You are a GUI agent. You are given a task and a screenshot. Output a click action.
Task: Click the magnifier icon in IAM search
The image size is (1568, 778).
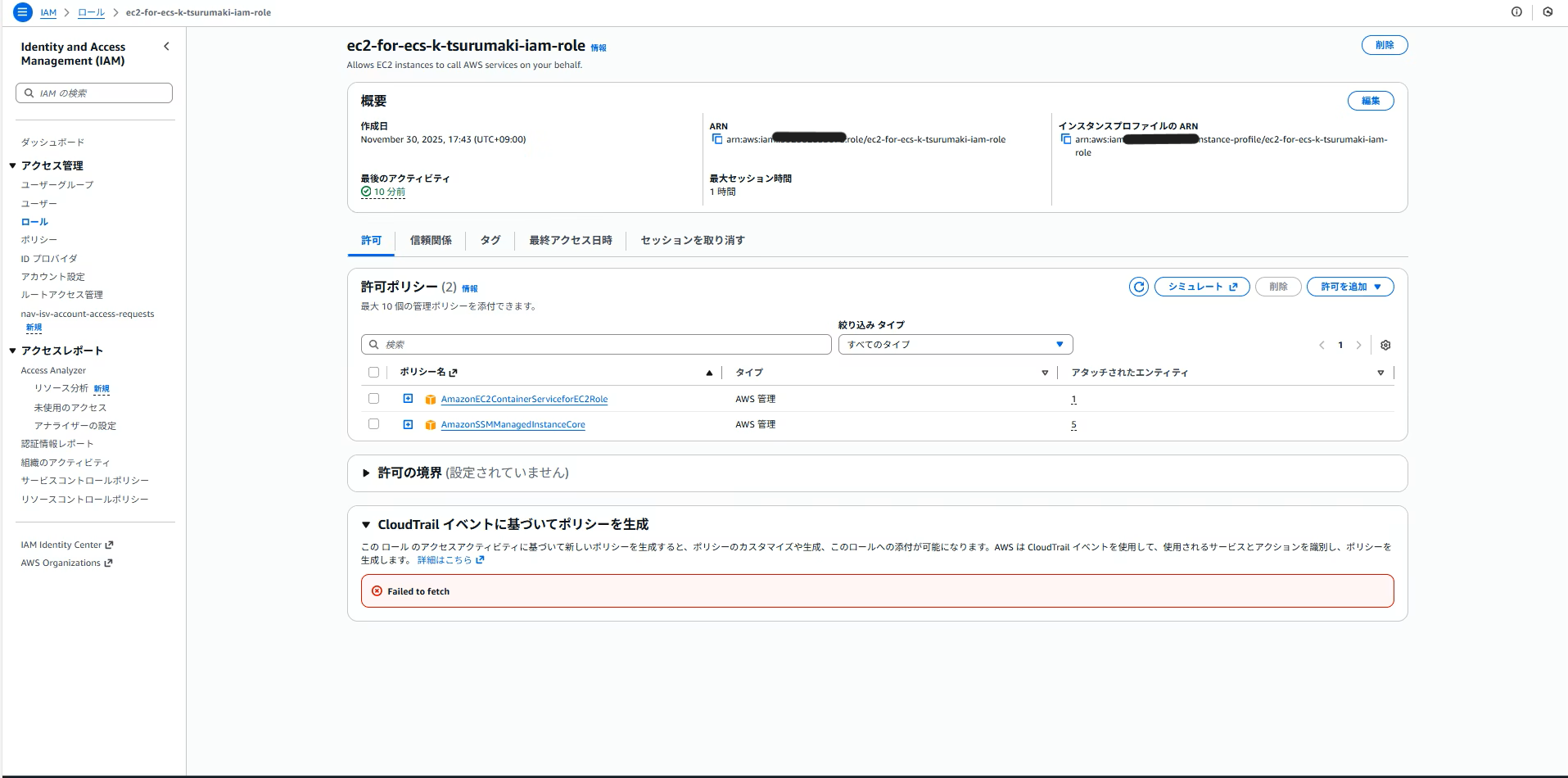pos(29,93)
